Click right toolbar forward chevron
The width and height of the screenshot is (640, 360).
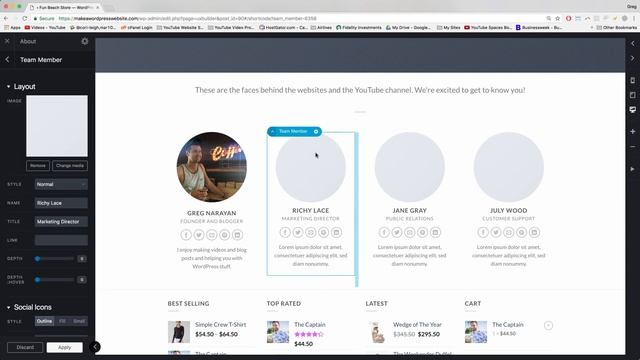pos(633,58)
